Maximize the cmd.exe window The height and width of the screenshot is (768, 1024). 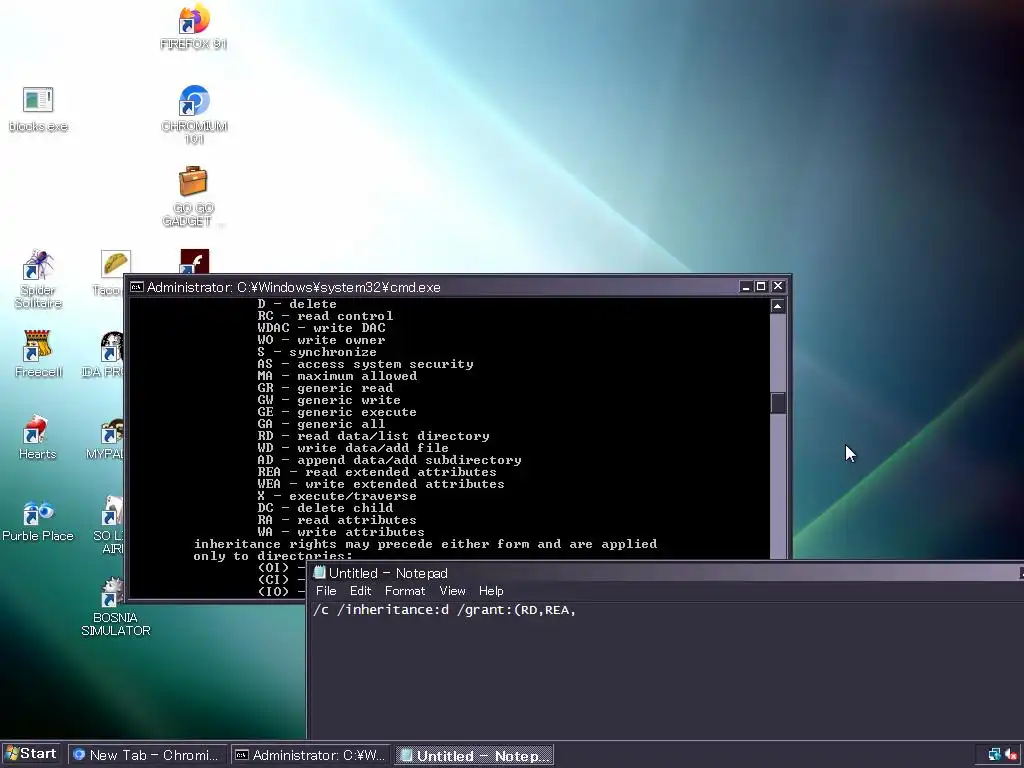tap(761, 287)
